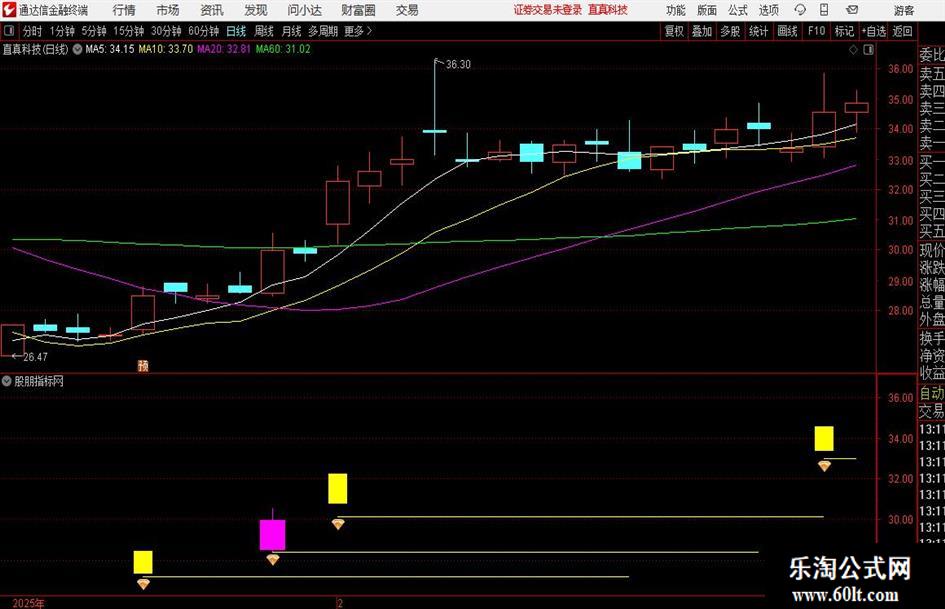This screenshot has width=945, height=609.
Task: Click the 36.30 high price label
Action: [x=458, y=65]
